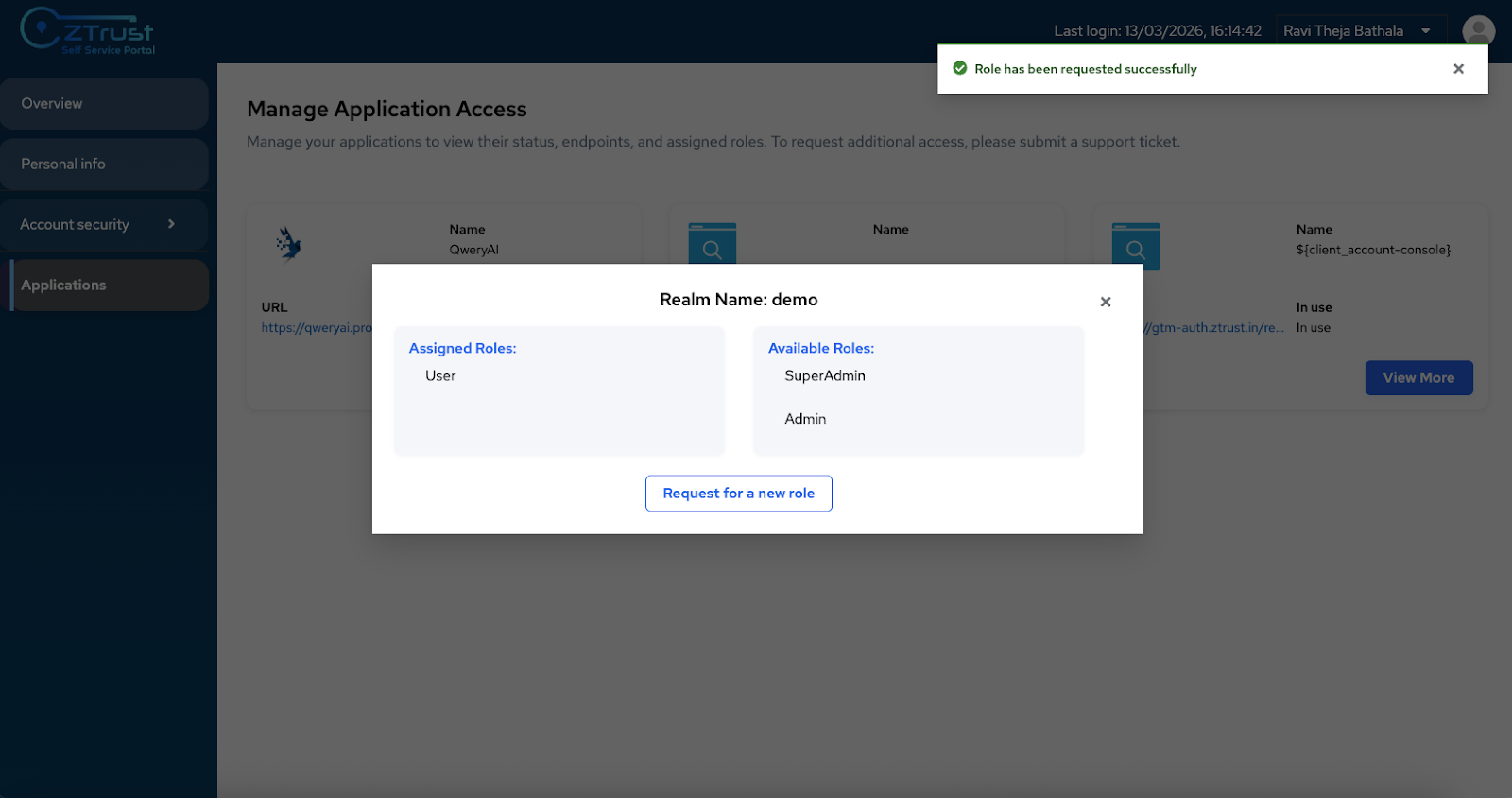1512x798 pixels.
Task: Click the second application card icon
Action: [x=712, y=244]
